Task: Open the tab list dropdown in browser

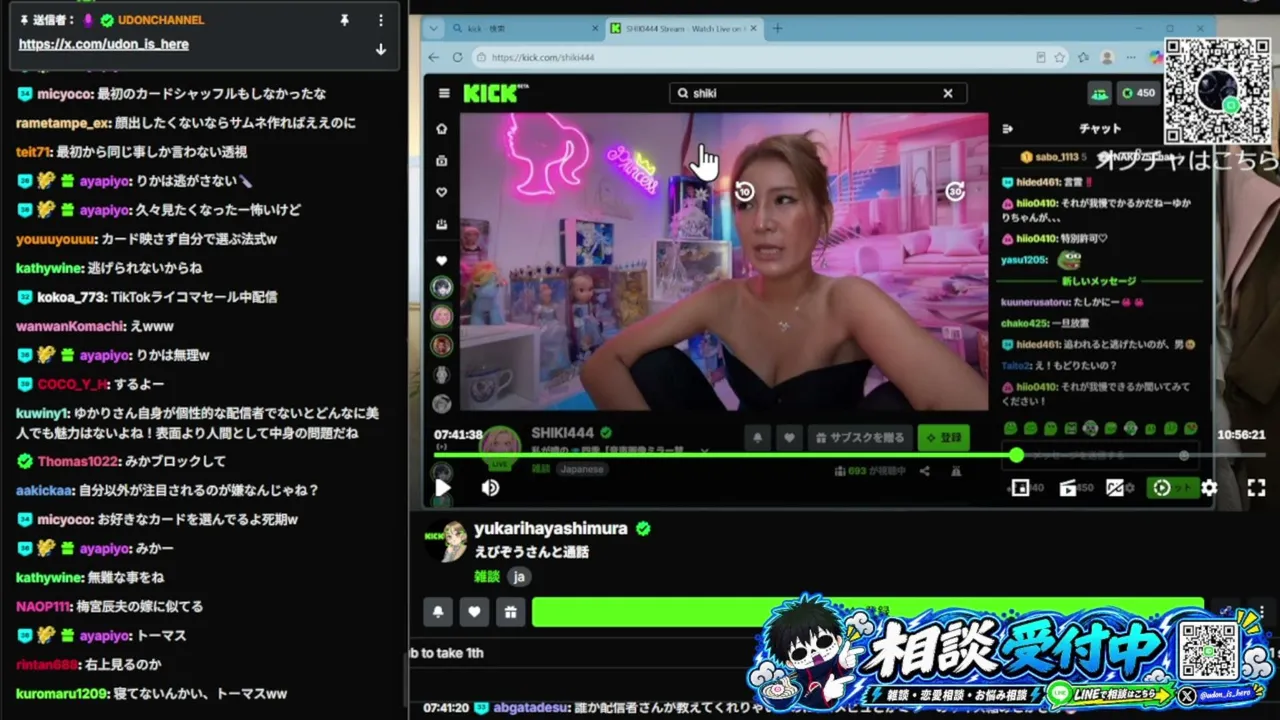Action: [435, 28]
